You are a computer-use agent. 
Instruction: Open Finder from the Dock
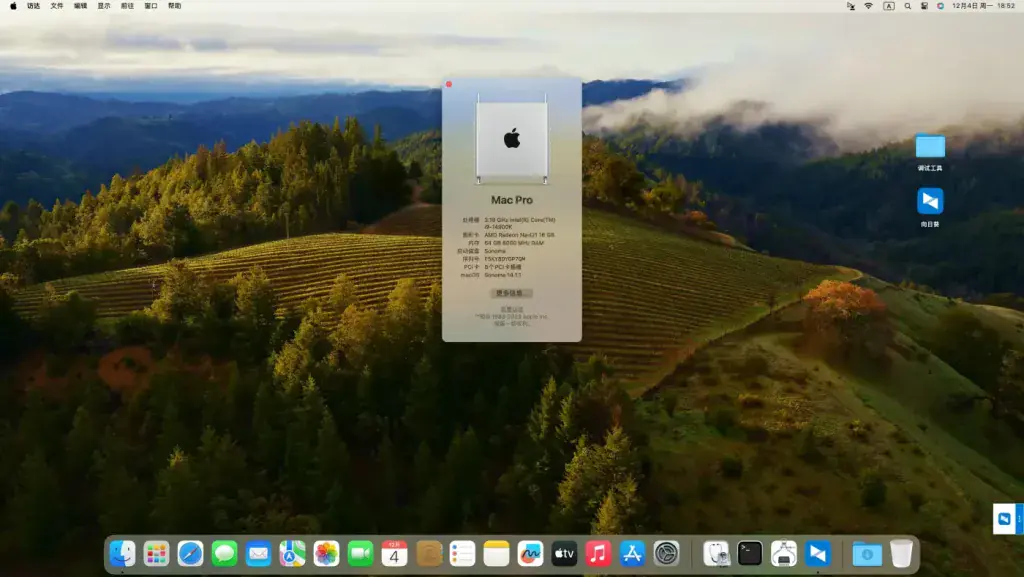[x=122, y=554]
